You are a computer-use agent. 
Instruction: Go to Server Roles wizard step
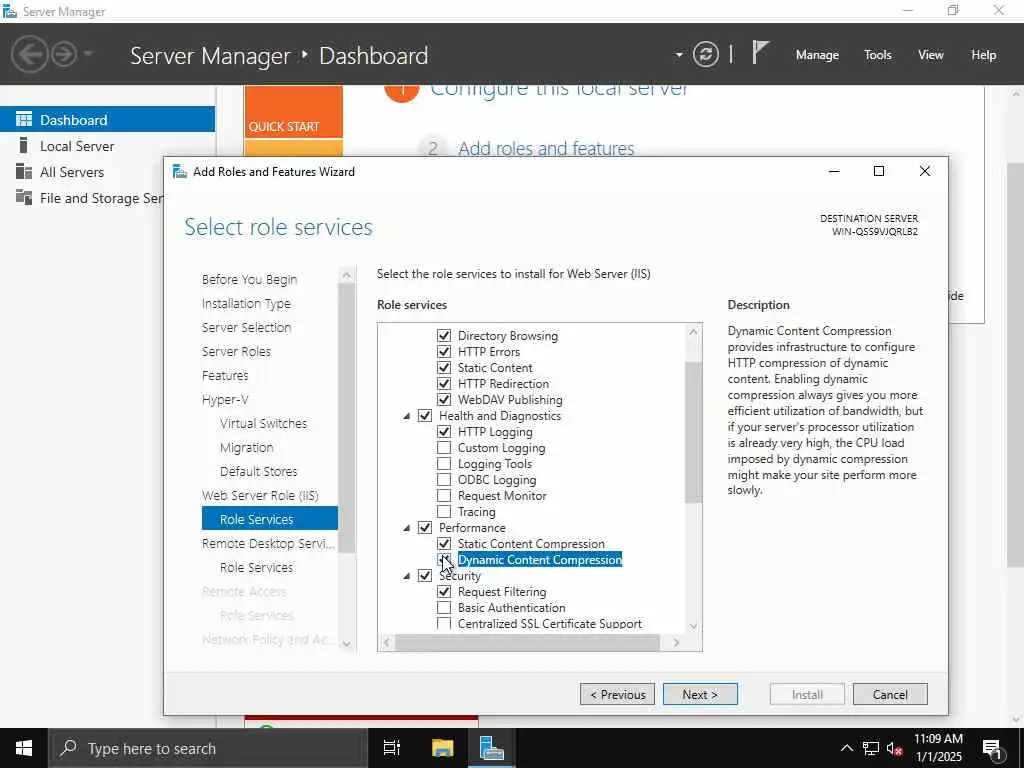click(x=236, y=351)
